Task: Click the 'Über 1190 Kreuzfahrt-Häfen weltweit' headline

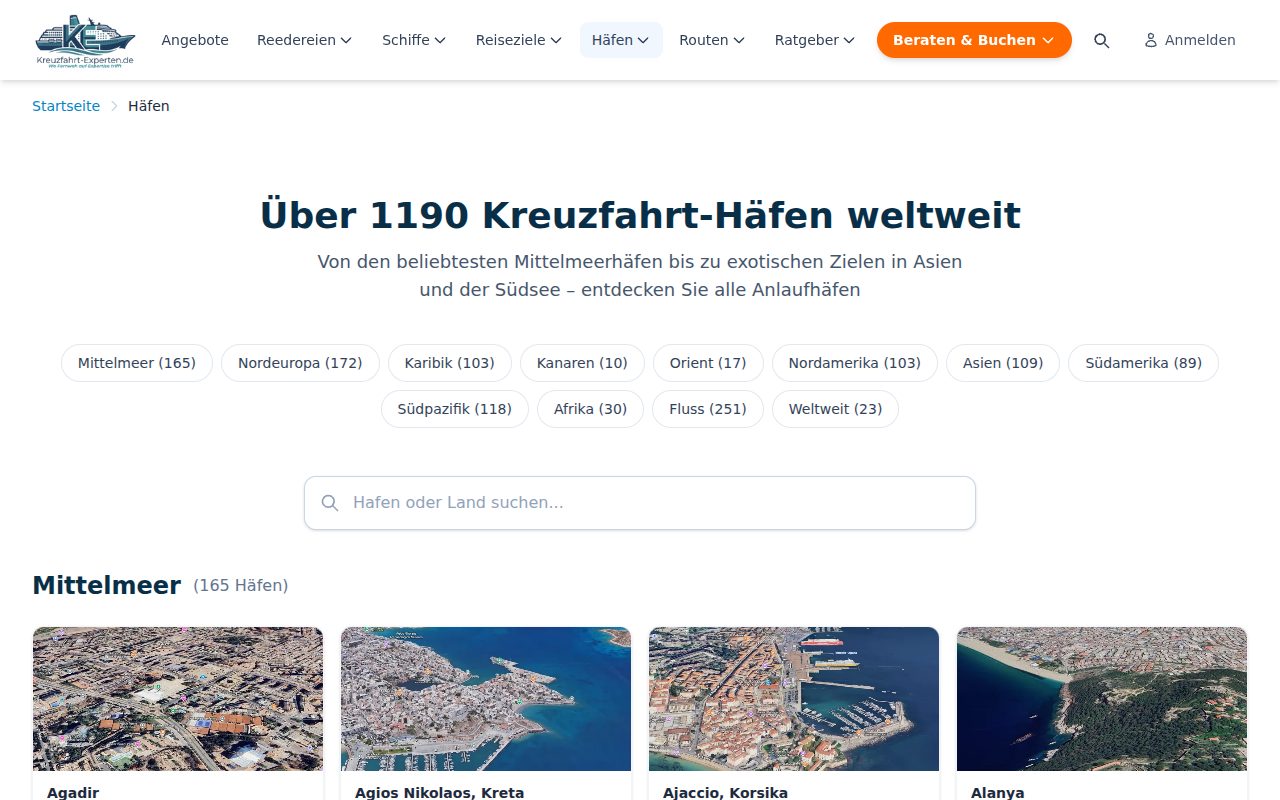Action: point(640,216)
